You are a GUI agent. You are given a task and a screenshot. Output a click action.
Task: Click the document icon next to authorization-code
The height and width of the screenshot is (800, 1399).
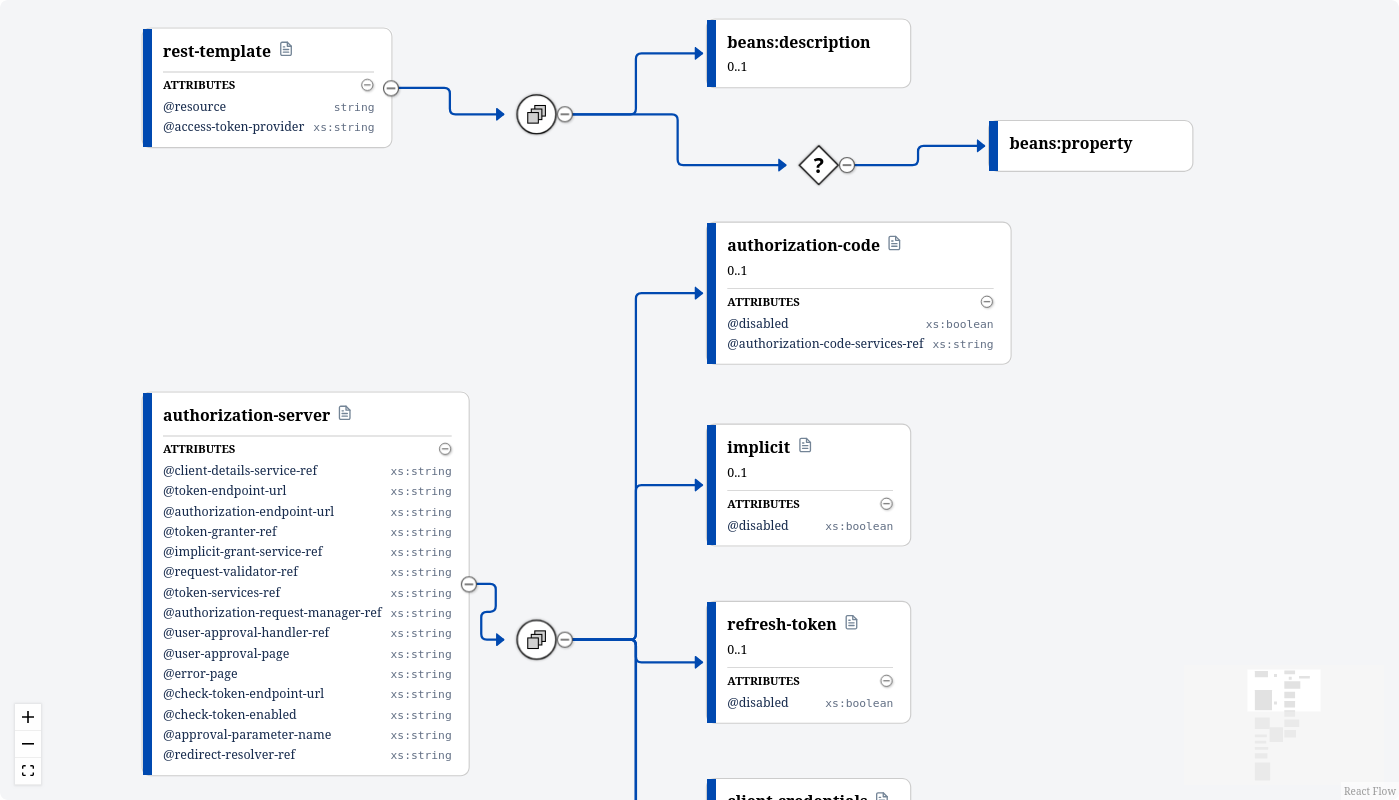[894, 243]
